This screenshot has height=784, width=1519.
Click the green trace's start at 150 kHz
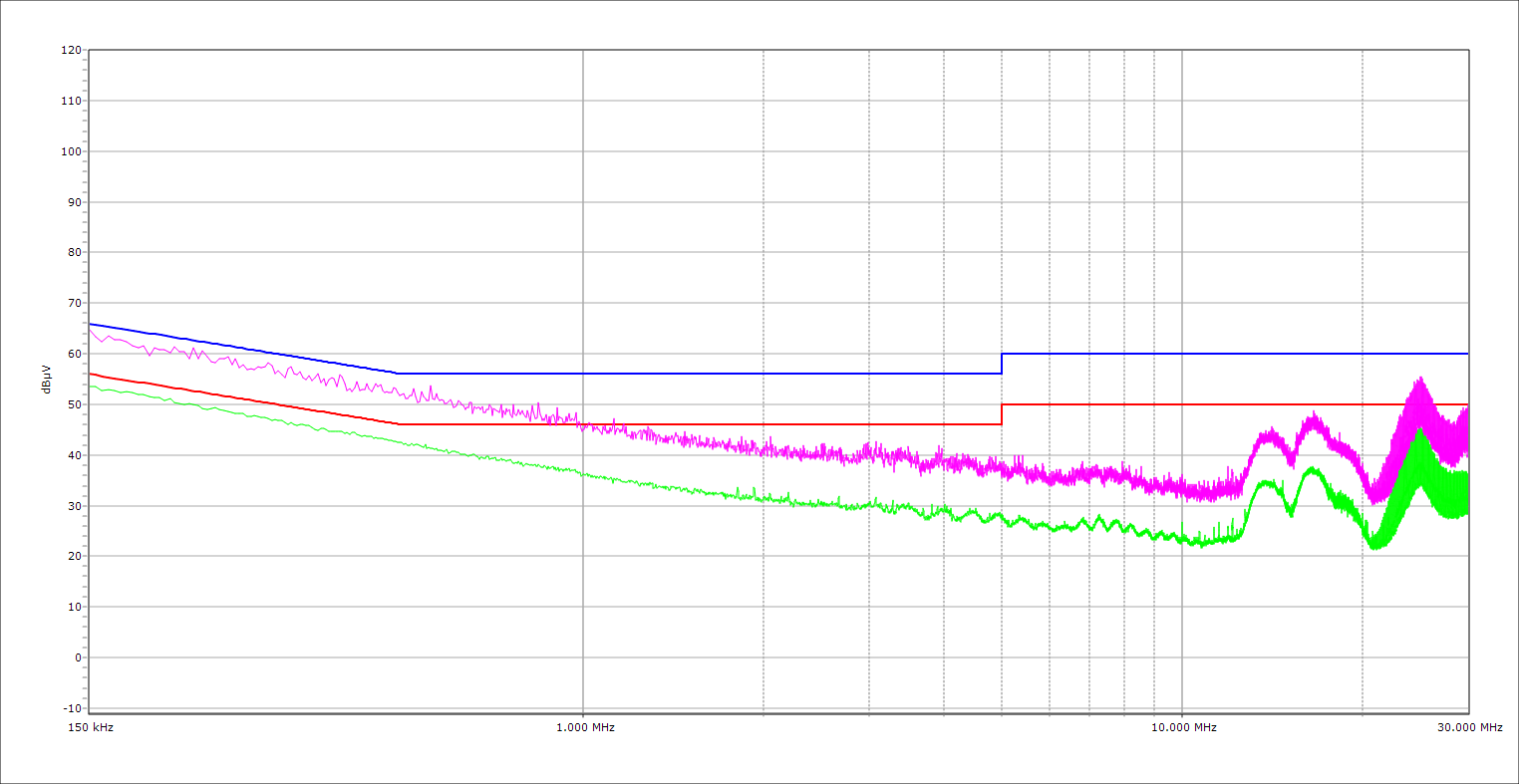pyautogui.click(x=90, y=387)
